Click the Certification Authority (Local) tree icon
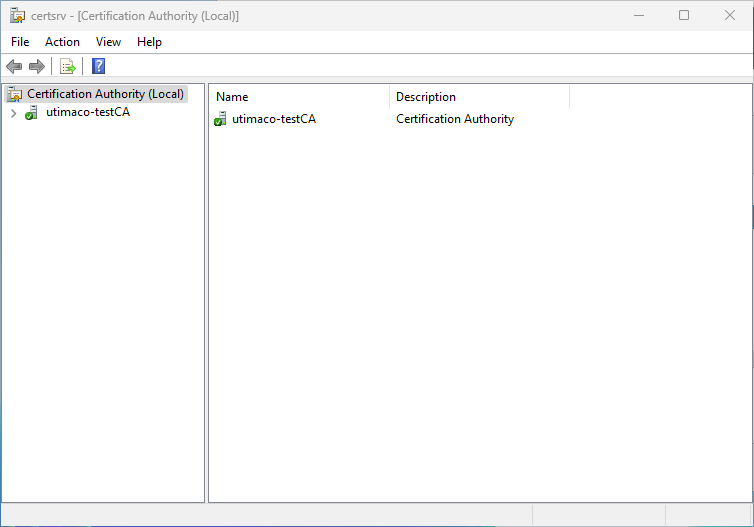 [15, 94]
